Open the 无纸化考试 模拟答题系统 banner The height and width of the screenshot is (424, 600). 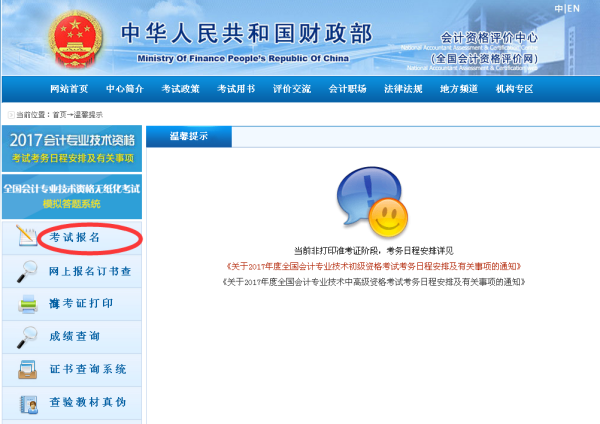coord(72,196)
